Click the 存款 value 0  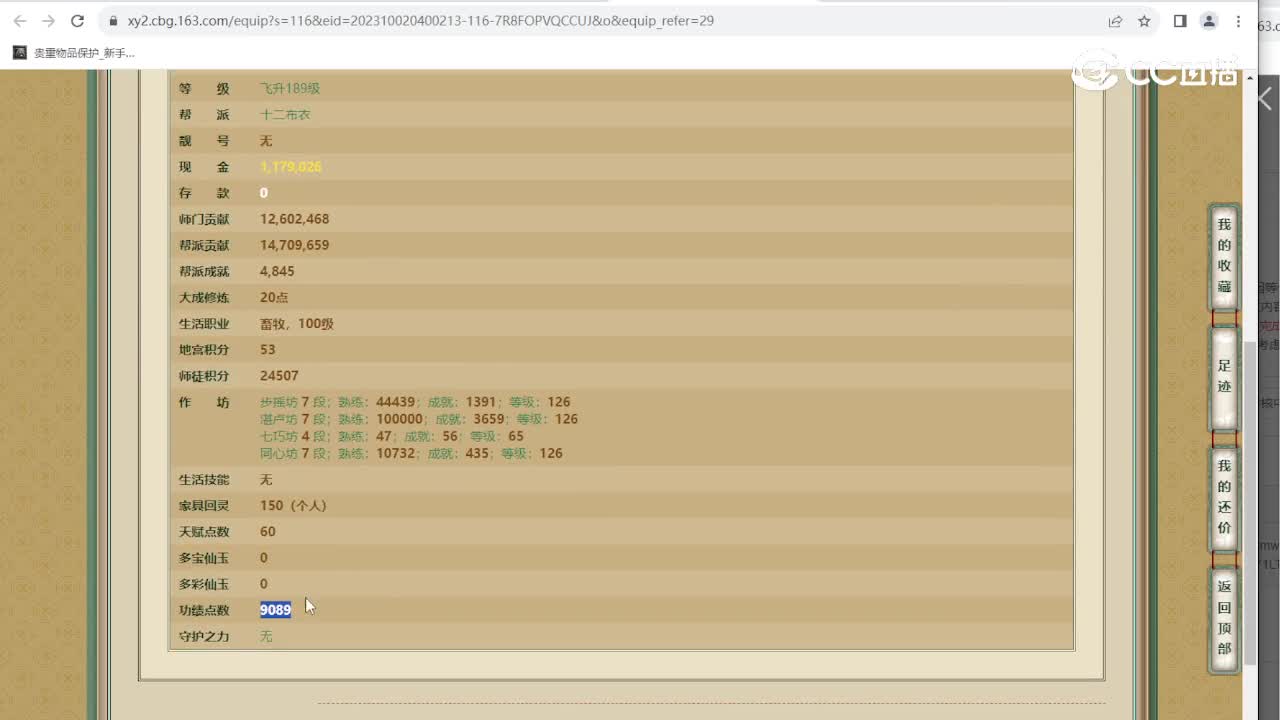(264, 192)
